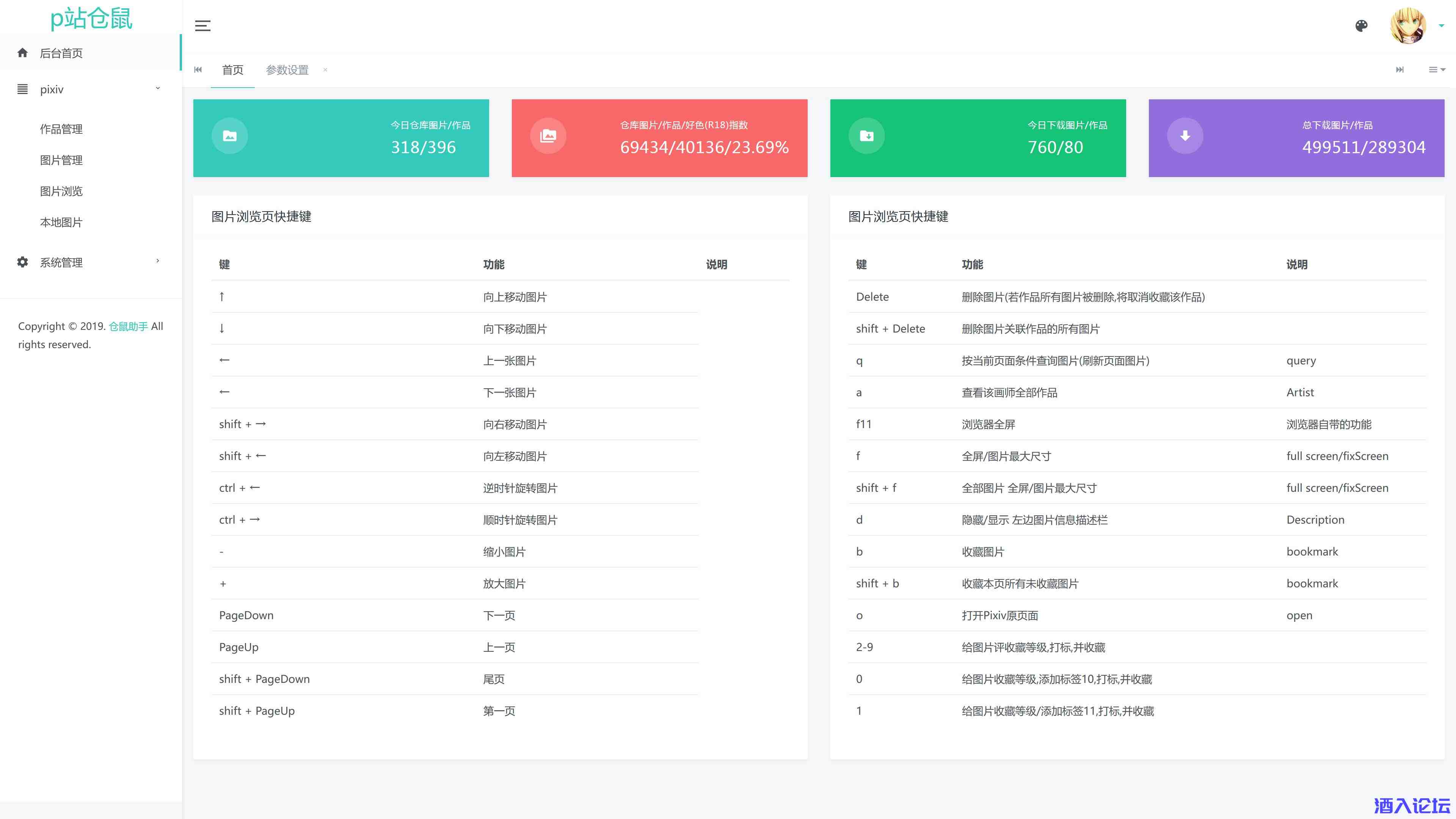
Task: Open 本地图片 page
Action: [61, 222]
